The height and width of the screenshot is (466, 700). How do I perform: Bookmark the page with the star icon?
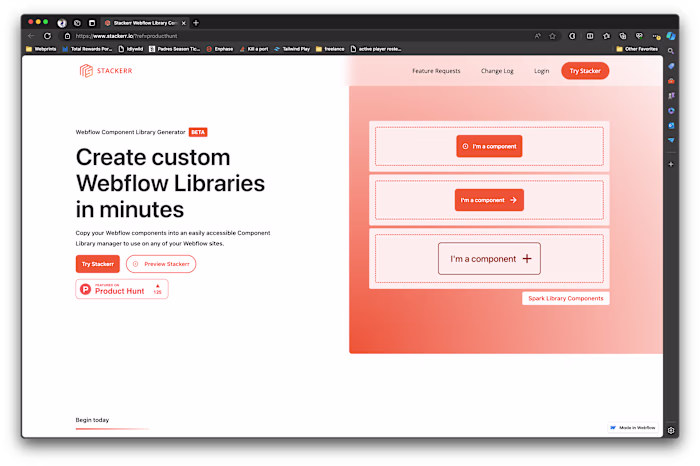[x=552, y=36]
